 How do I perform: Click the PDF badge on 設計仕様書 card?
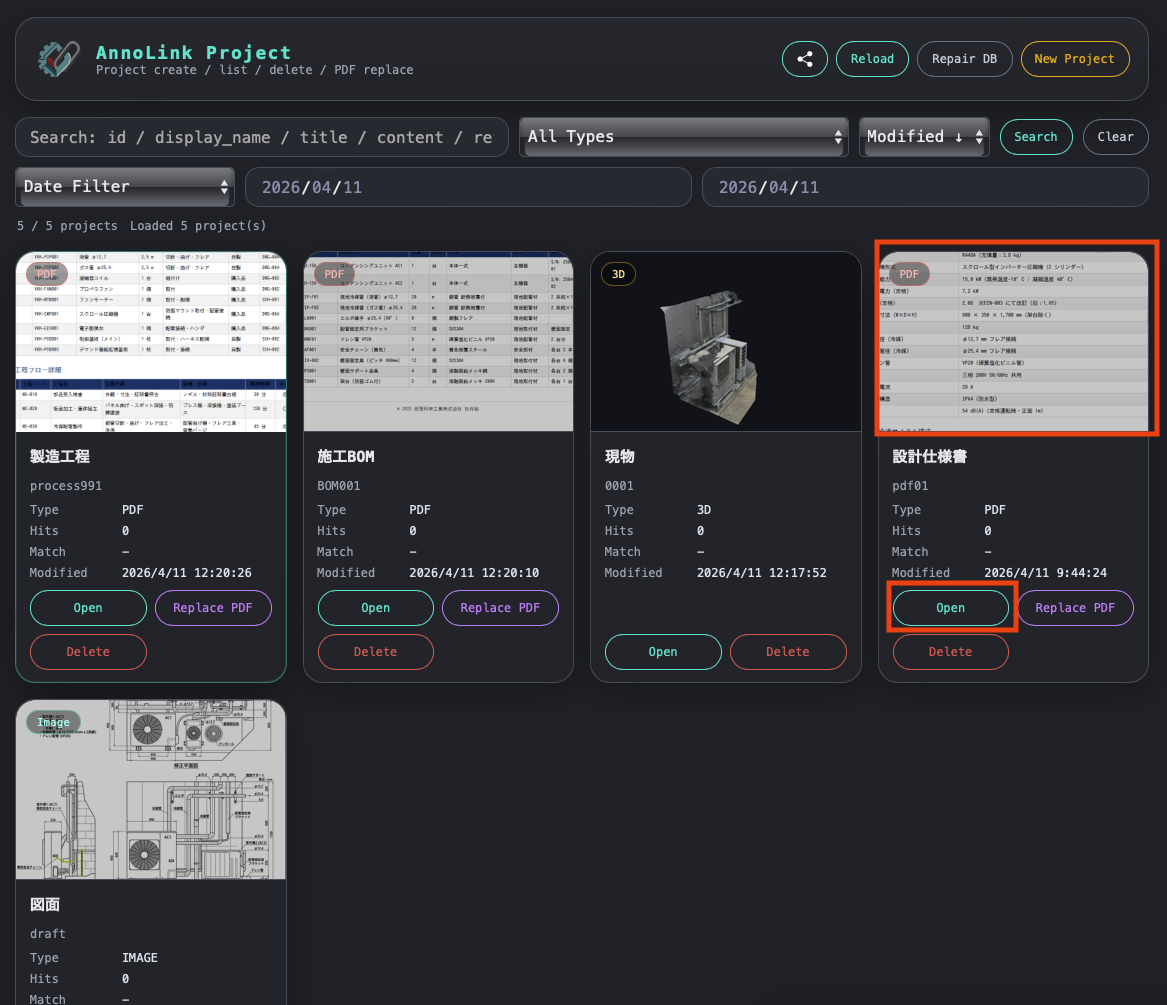click(x=908, y=274)
